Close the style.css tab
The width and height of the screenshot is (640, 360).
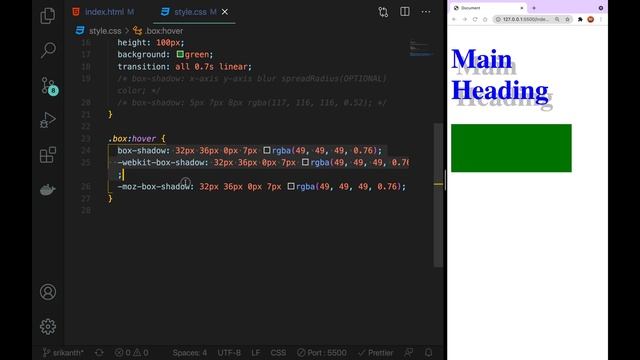click(225, 12)
